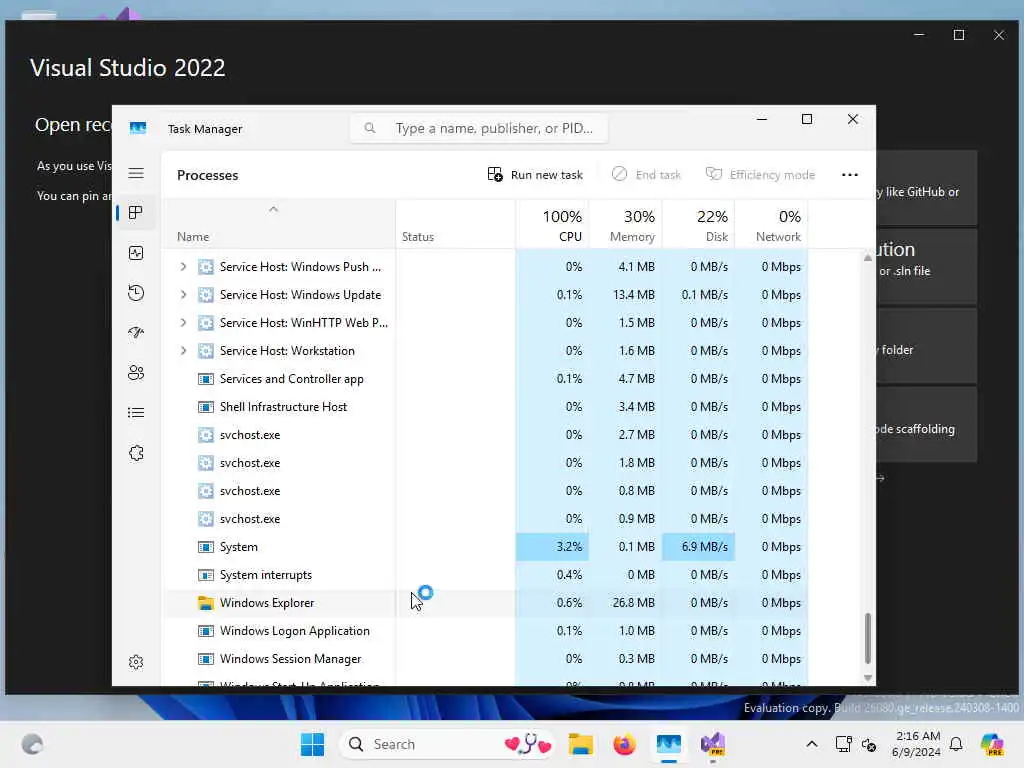Open the notification bell in system tray

click(x=956, y=744)
